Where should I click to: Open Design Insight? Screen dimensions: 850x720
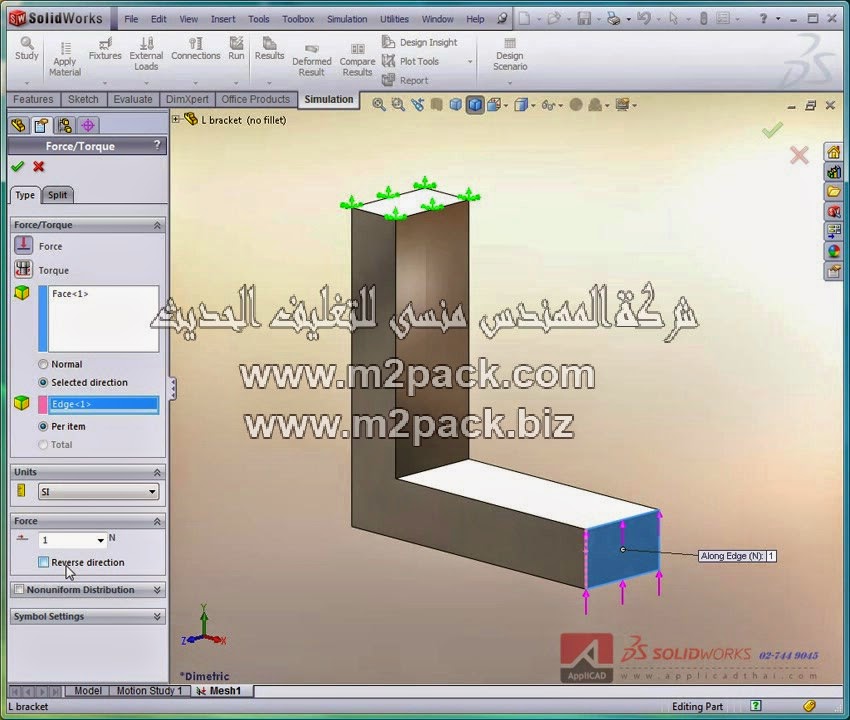pos(420,42)
